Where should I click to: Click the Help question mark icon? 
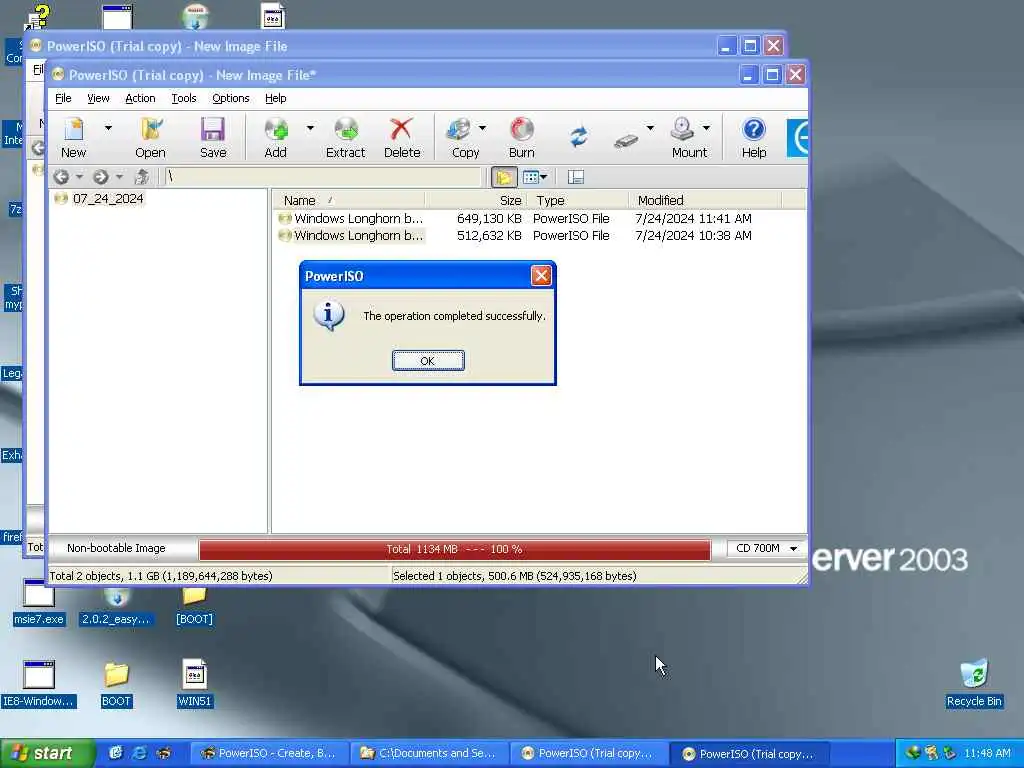click(754, 130)
